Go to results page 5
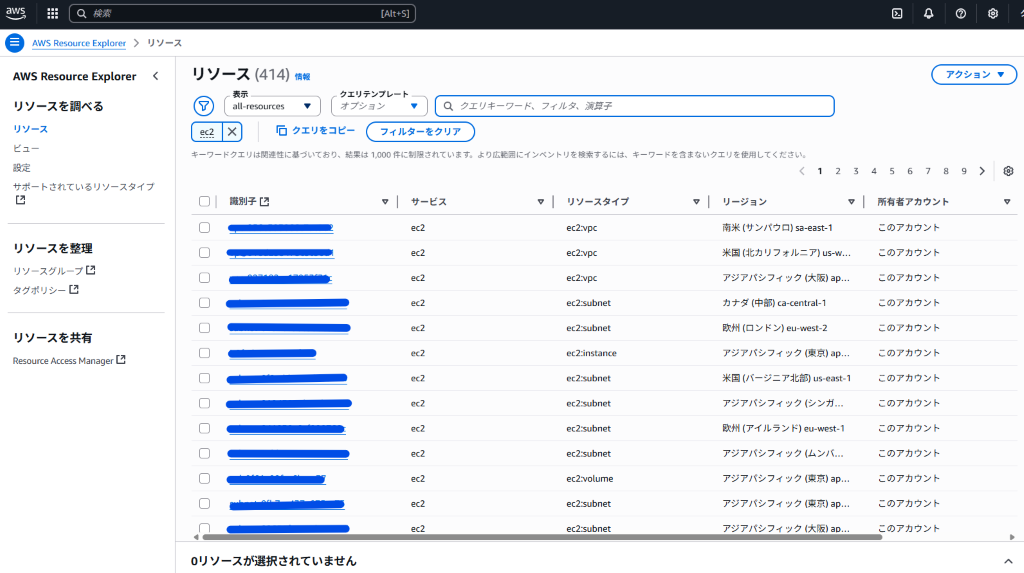 (x=891, y=171)
